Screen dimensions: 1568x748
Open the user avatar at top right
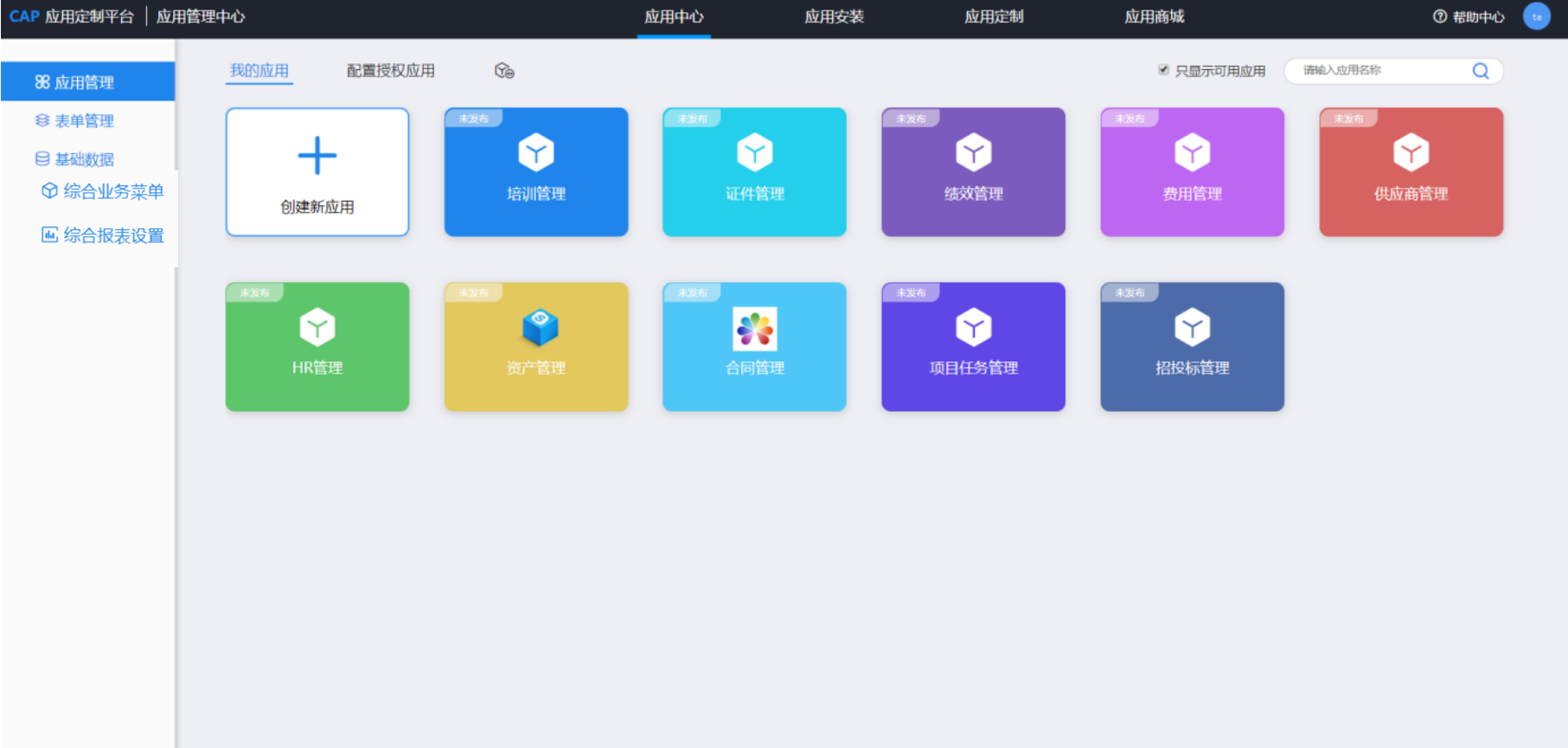click(1537, 16)
